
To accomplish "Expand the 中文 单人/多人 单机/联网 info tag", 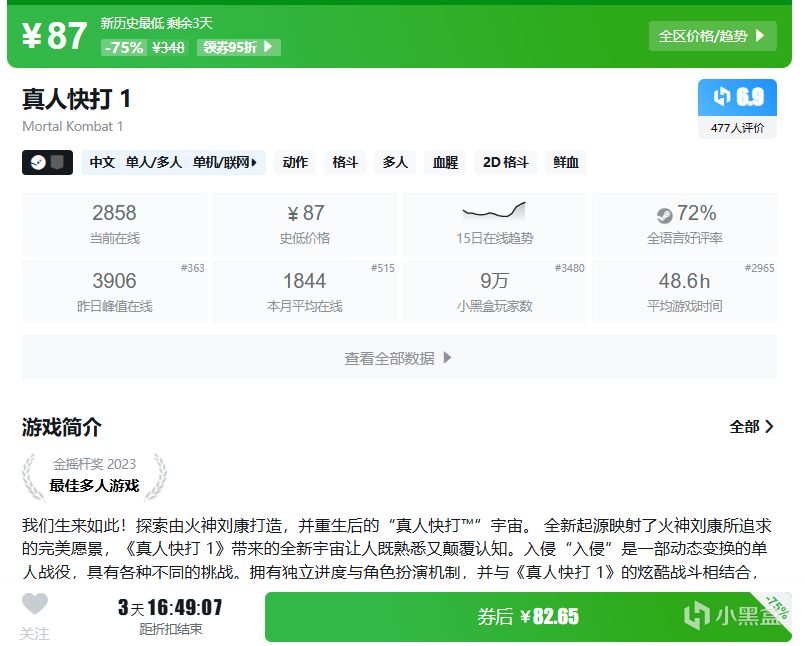I will pos(173,162).
